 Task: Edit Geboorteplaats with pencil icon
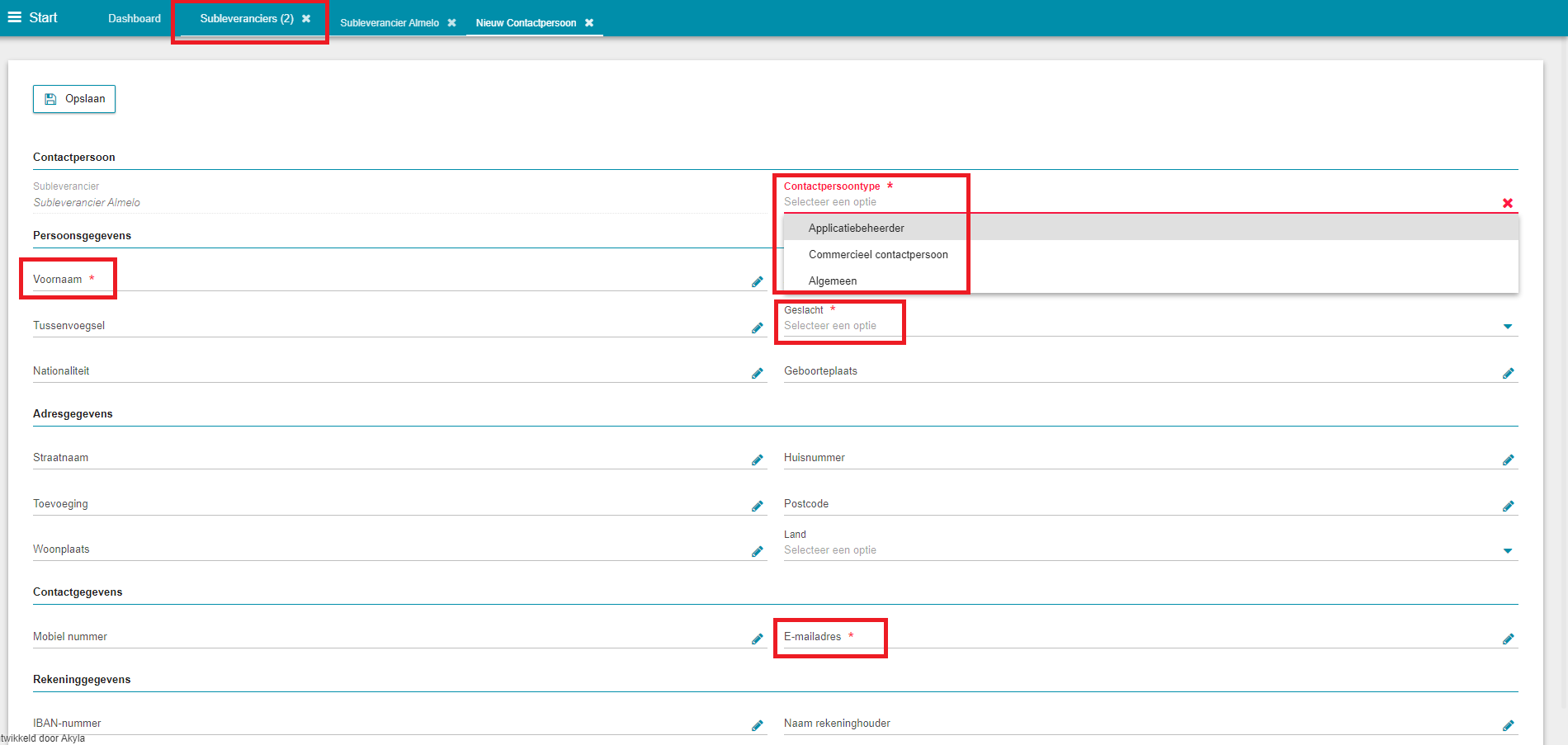click(x=1509, y=374)
